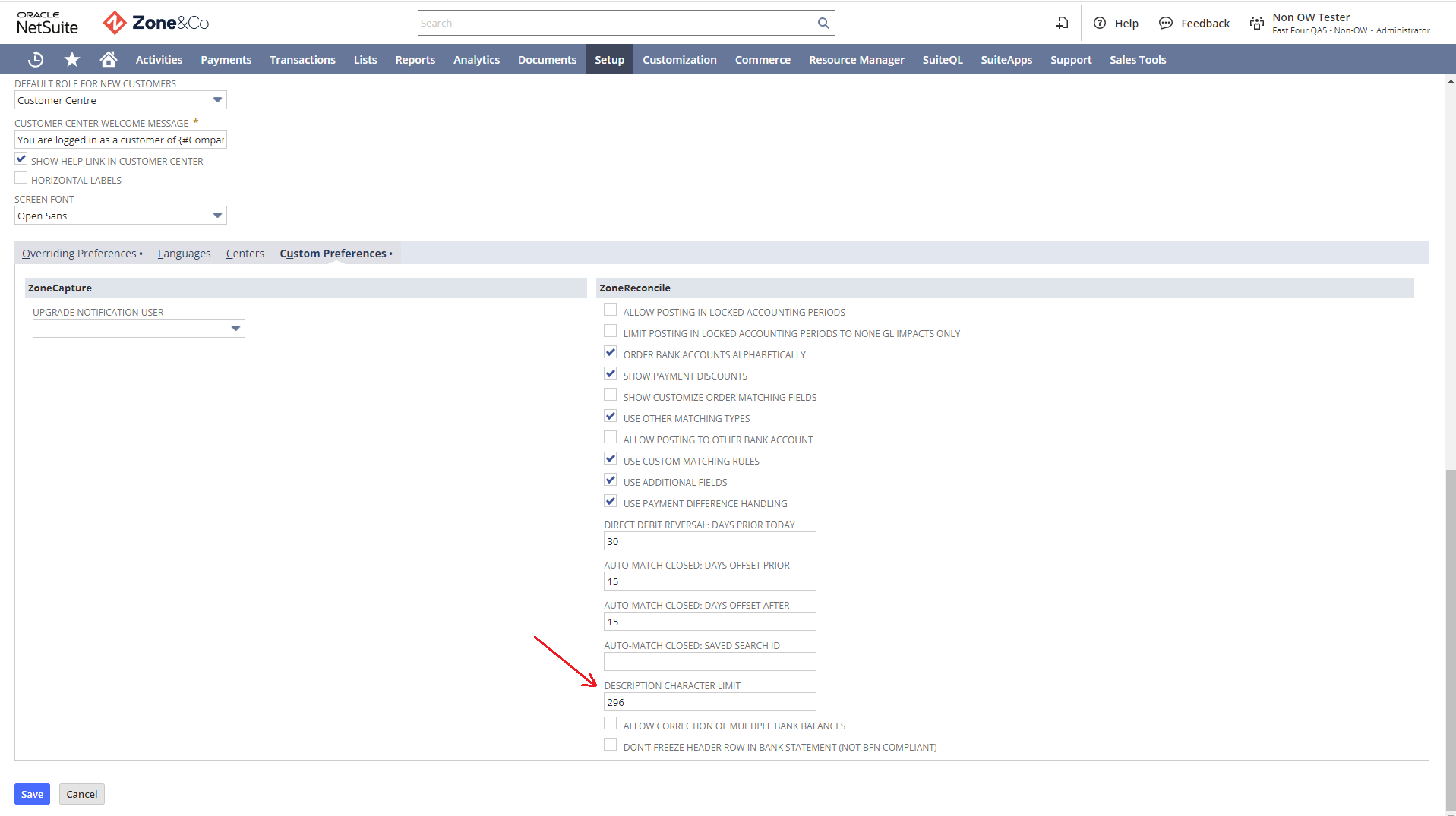The image size is (1456, 816).
Task: Open the Sales Tools menu
Action: (1138, 60)
